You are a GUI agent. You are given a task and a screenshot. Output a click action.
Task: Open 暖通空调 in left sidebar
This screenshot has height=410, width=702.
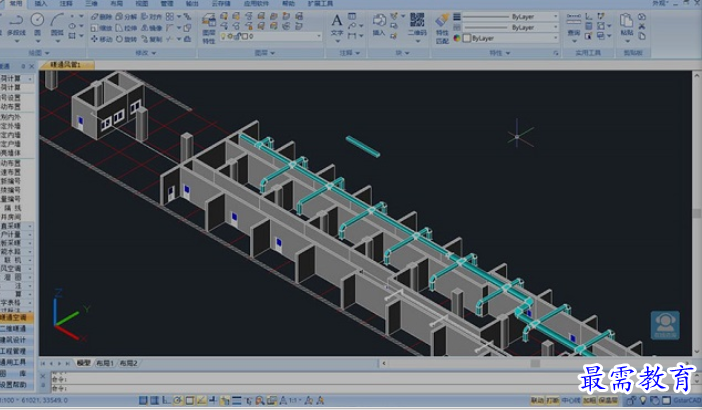click(x=16, y=317)
